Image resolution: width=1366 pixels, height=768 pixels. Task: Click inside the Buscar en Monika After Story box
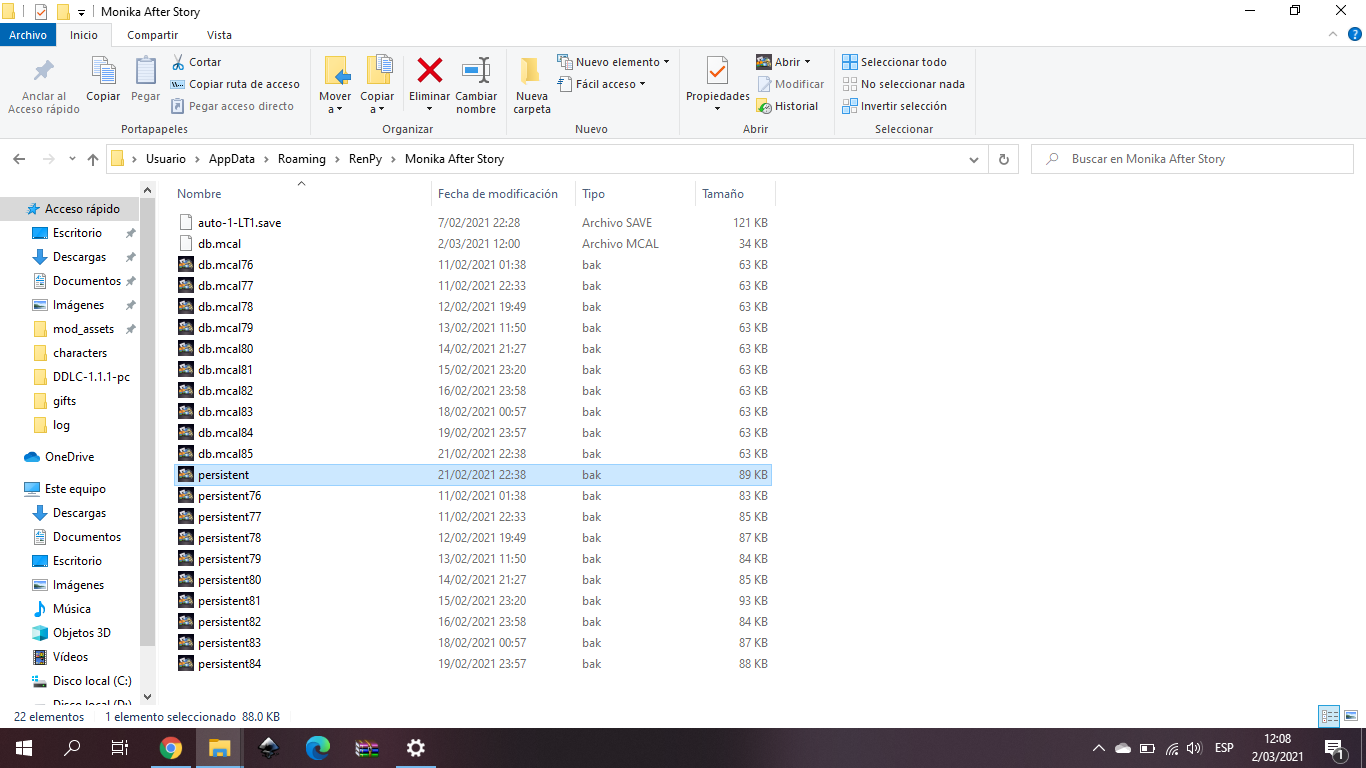(1190, 158)
